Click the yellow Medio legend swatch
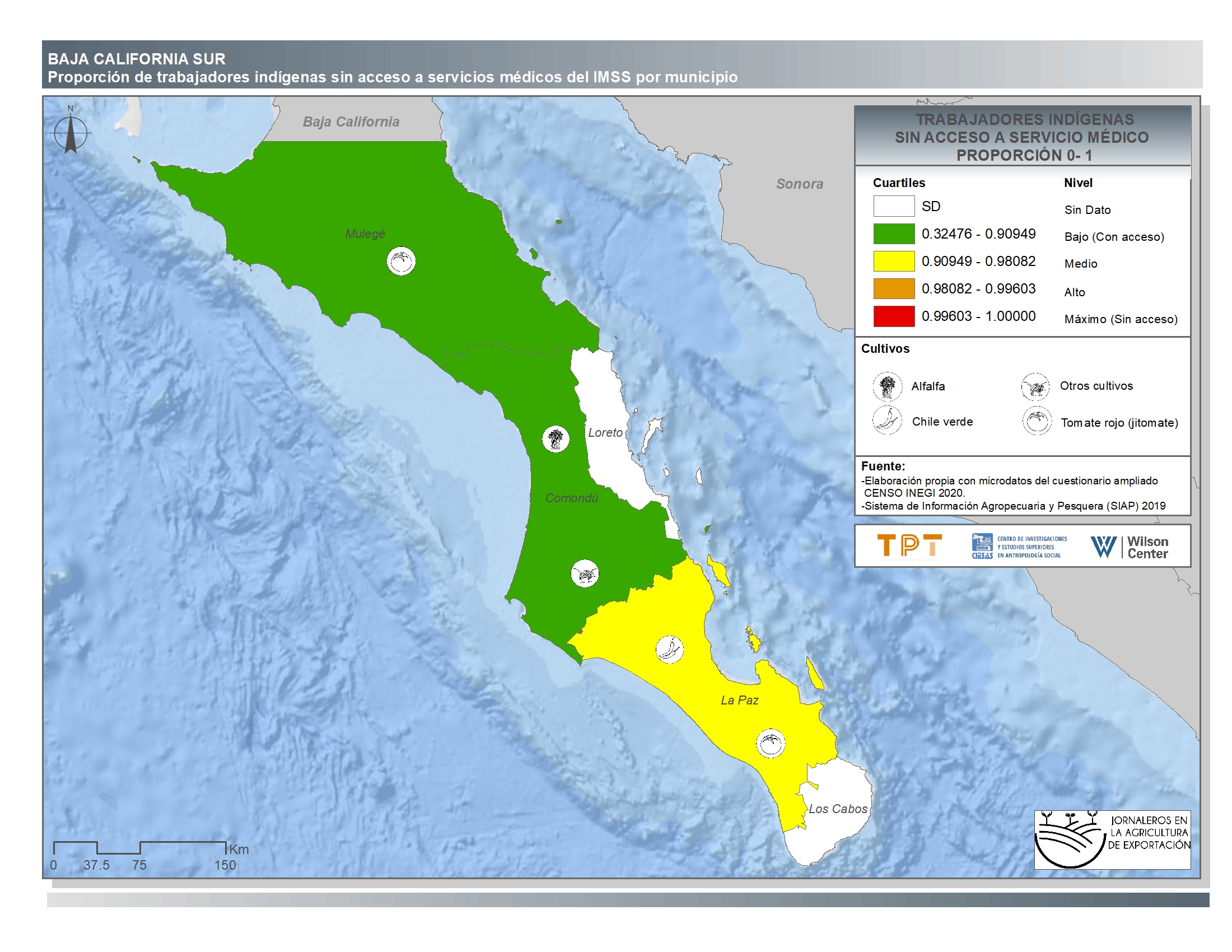This screenshot has width=1232, height=952. click(894, 261)
